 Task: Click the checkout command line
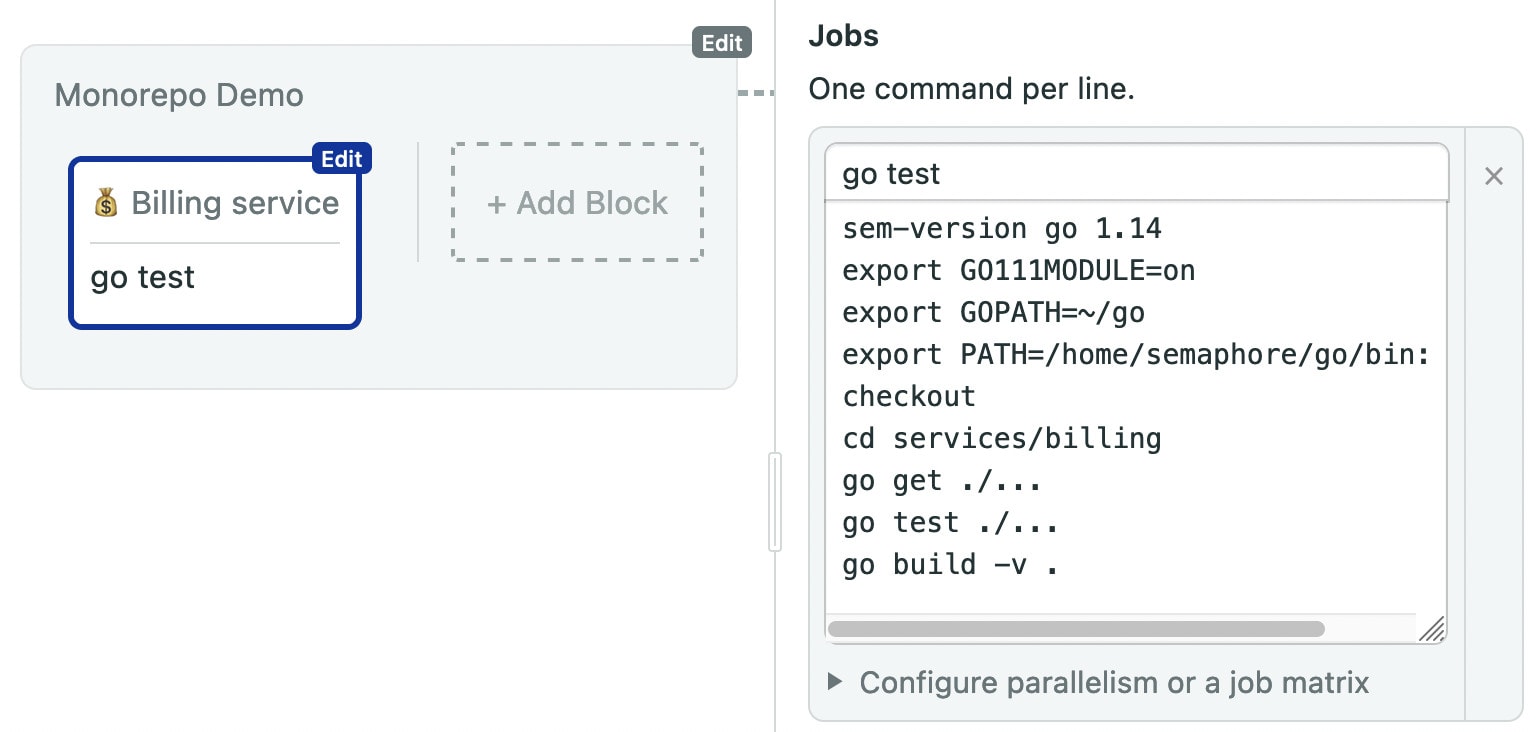coord(908,396)
